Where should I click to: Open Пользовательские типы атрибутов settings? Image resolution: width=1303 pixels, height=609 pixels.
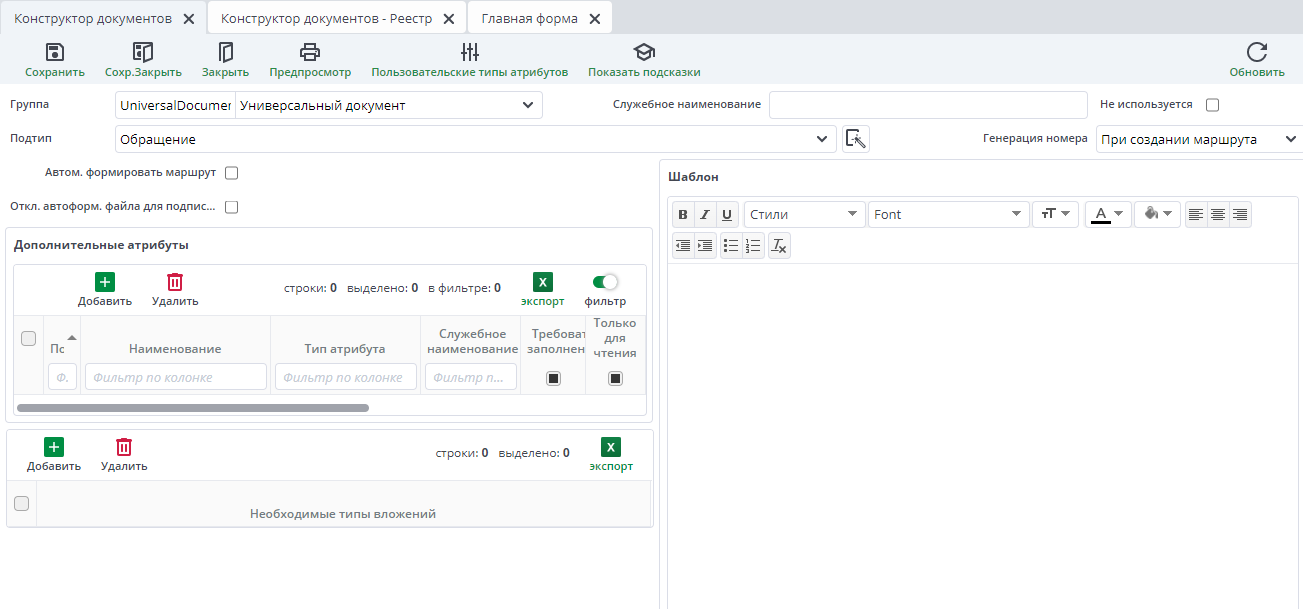(x=469, y=53)
